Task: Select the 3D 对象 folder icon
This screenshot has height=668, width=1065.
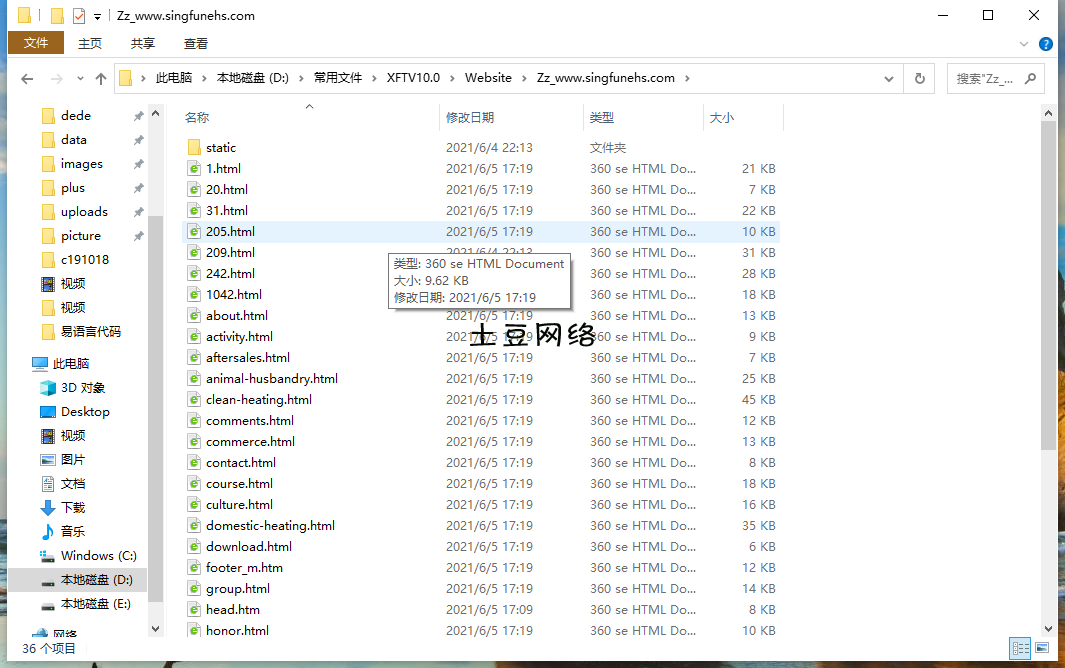Action: click(x=48, y=388)
